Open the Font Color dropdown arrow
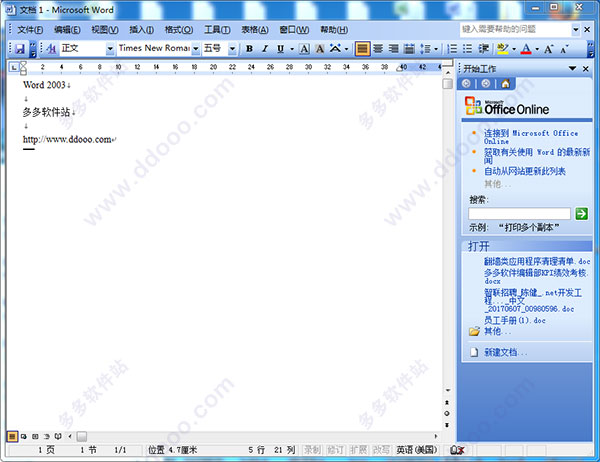 pyautogui.click(x=537, y=49)
